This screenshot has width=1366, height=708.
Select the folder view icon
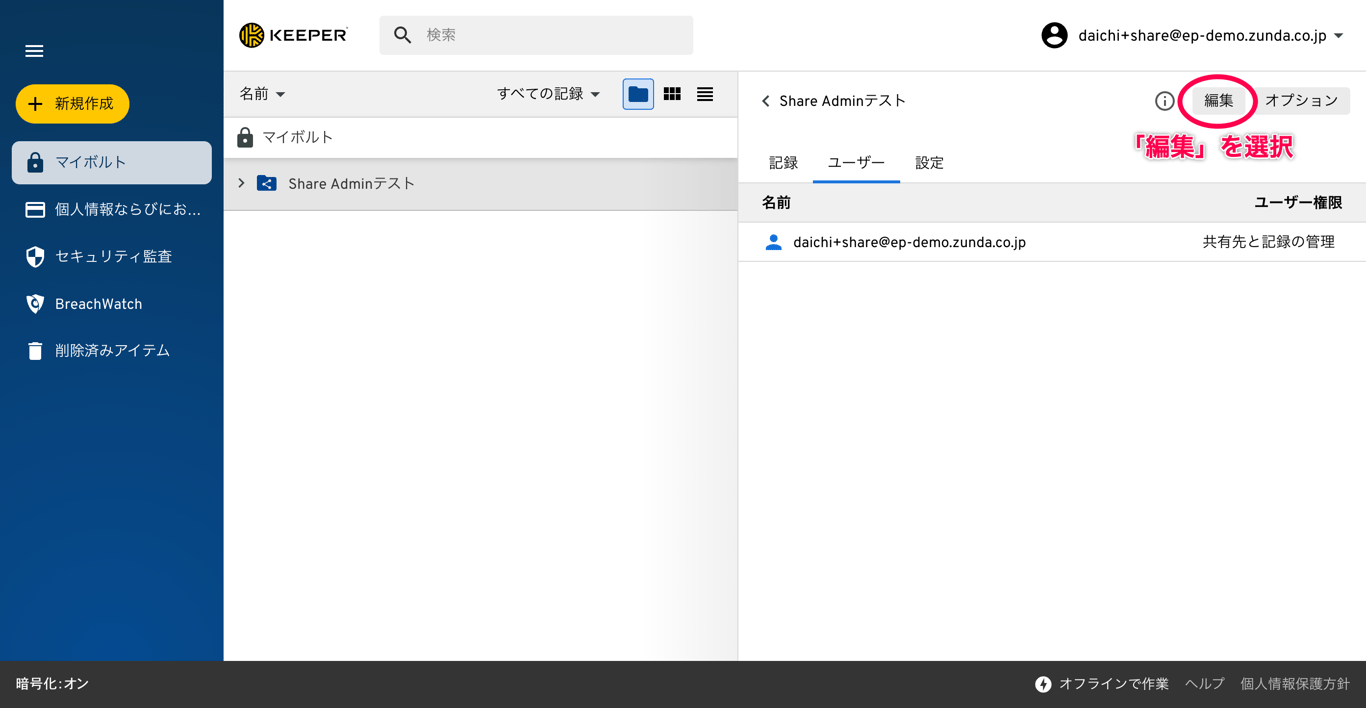(x=637, y=93)
